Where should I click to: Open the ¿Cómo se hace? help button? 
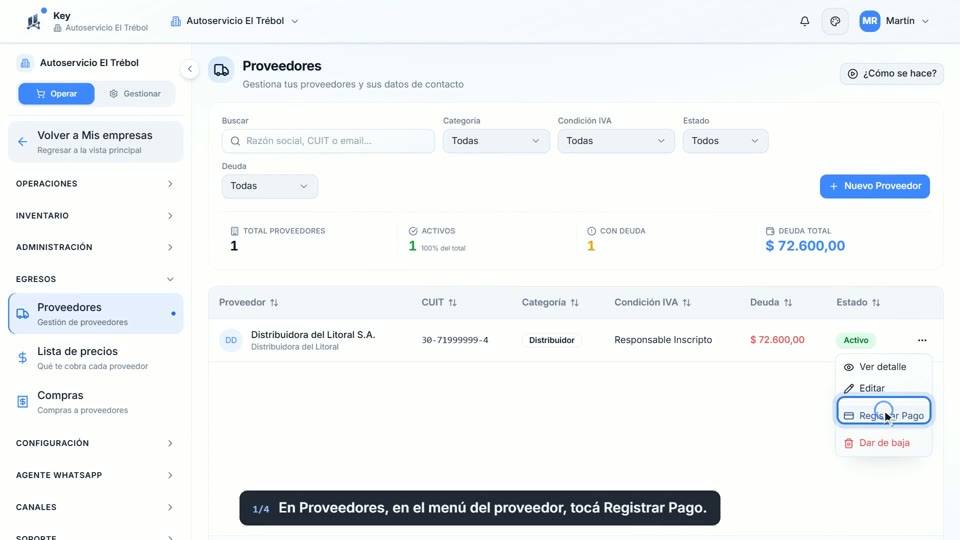pyautogui.click(x=891, y=73)
